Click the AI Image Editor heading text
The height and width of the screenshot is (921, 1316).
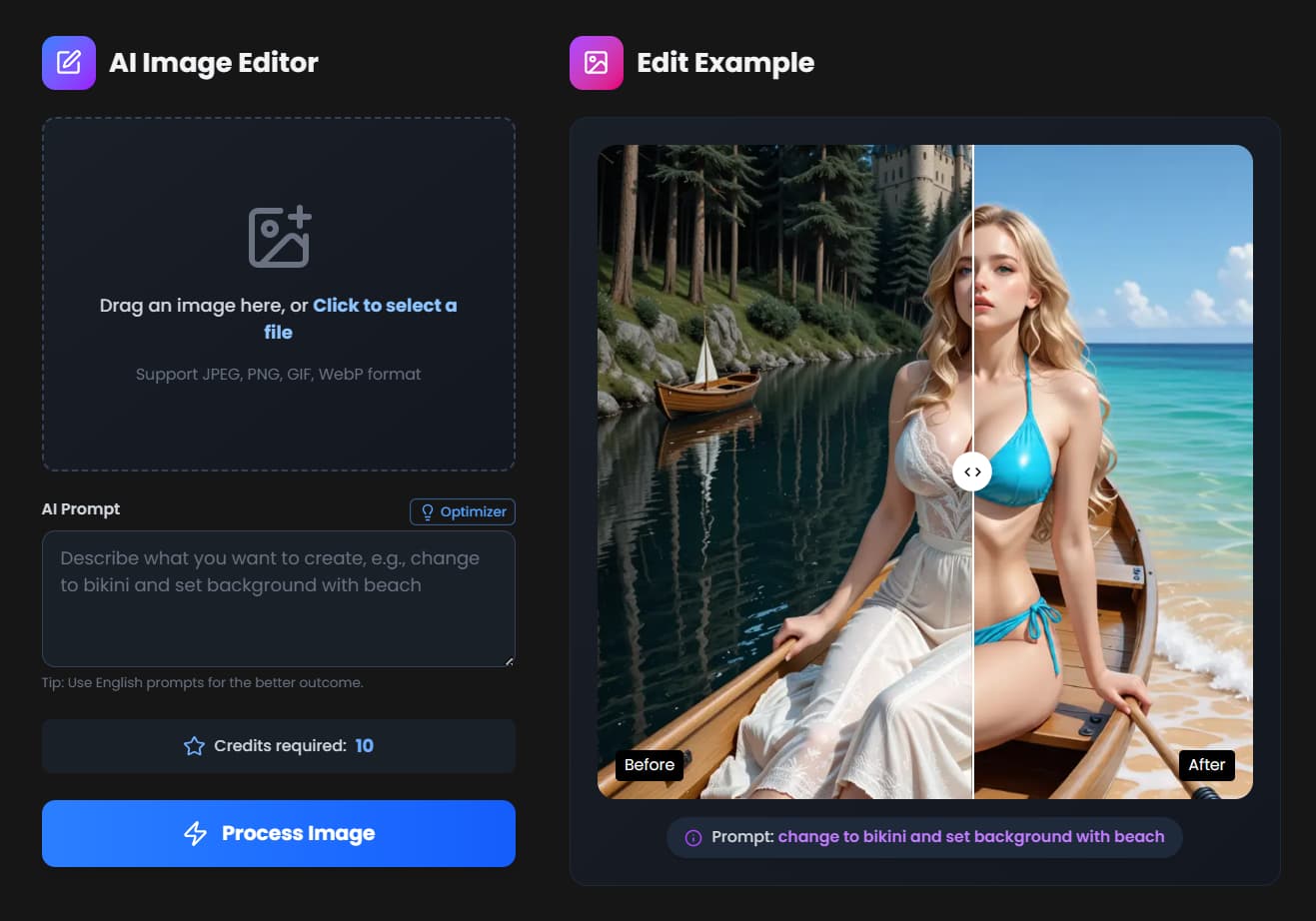coord(213,63)
